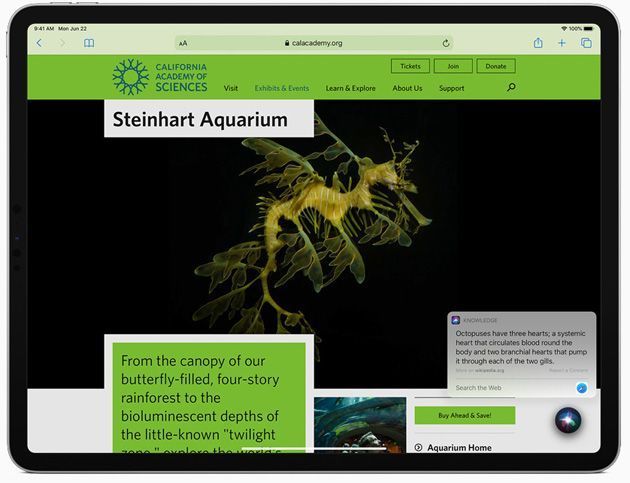This screenshot has width=630, height=483.
Task: Tap the Safari back arrow
Action: click(x=40, y=43)
